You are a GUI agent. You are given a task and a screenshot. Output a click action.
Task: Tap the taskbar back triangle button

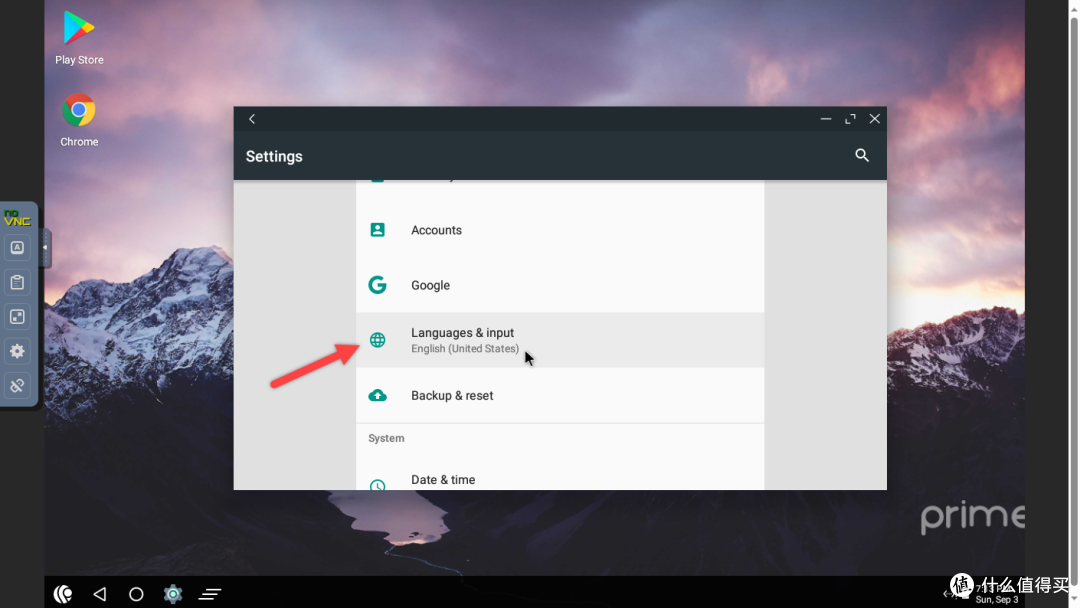pyautogui.click(x=100, y=594)
